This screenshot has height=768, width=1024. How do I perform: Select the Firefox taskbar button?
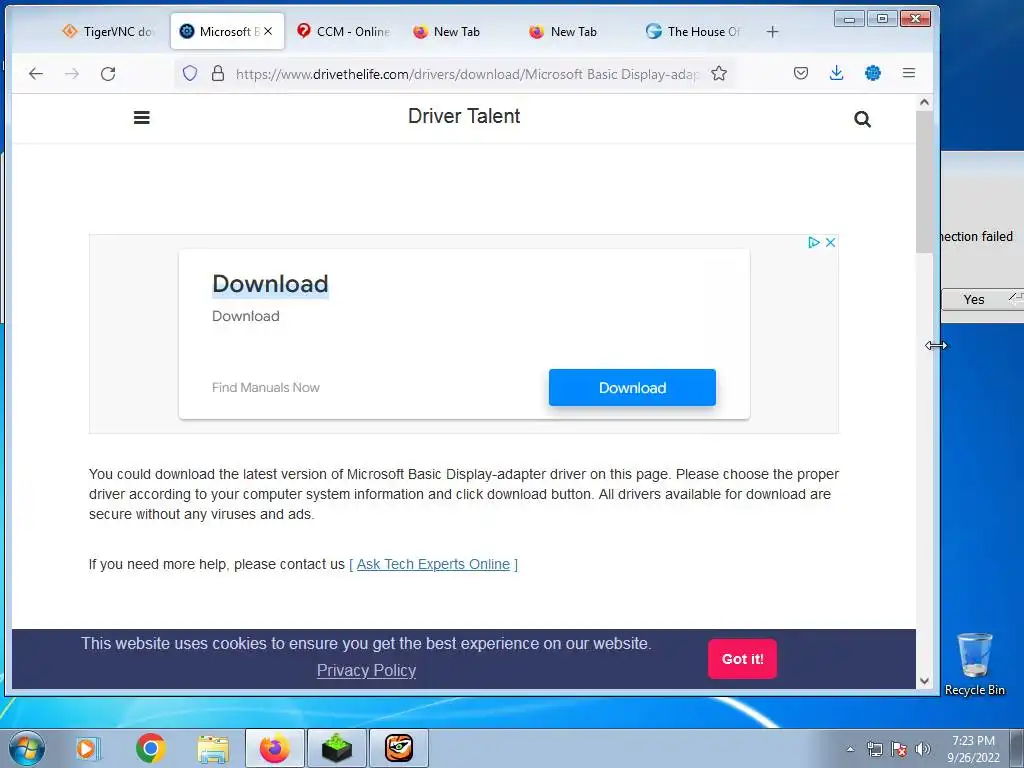[274, 748]
